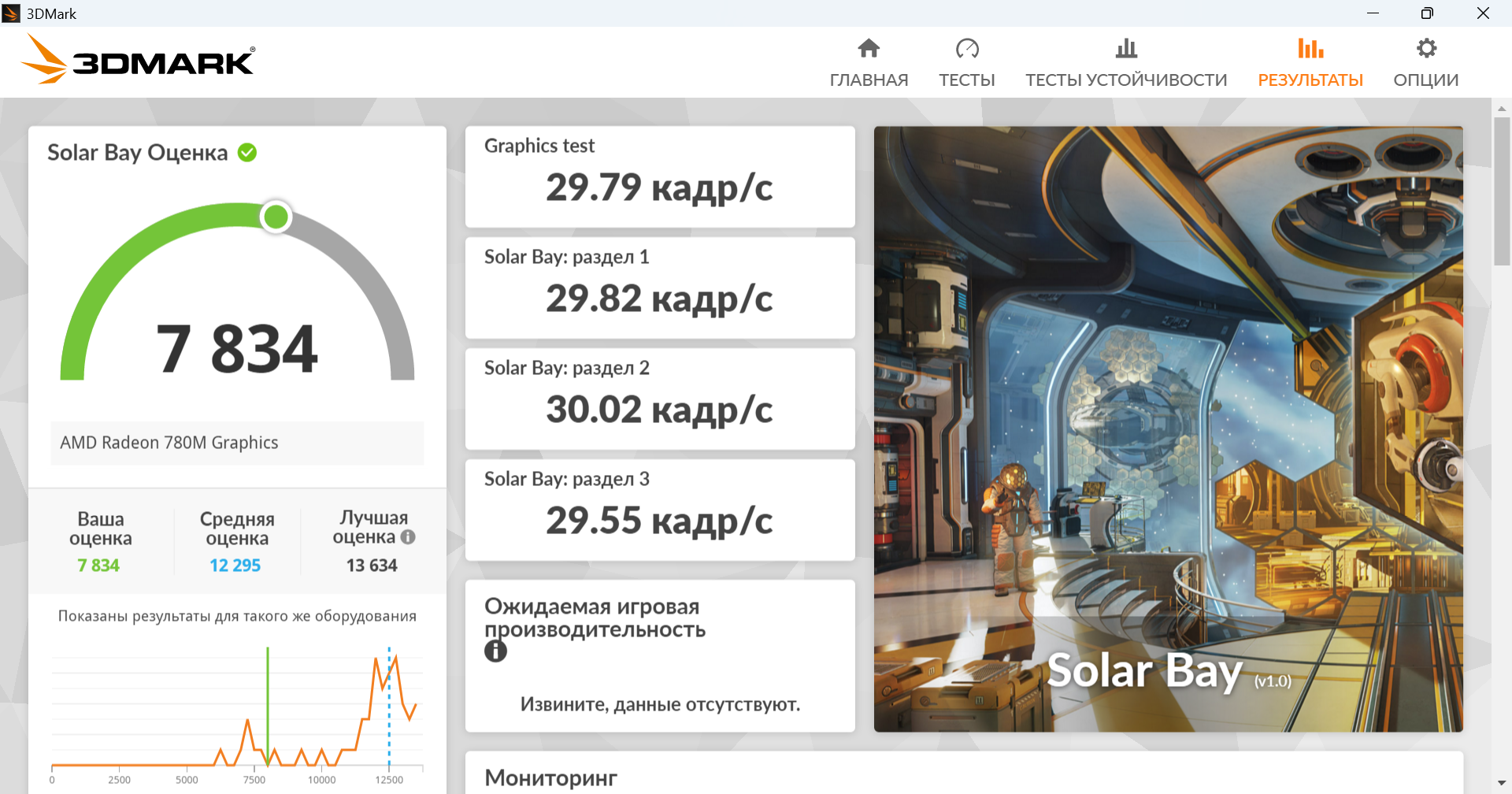Restore down the 3DMark window
Screen dimensions: 1512x794
(1427, 13)
